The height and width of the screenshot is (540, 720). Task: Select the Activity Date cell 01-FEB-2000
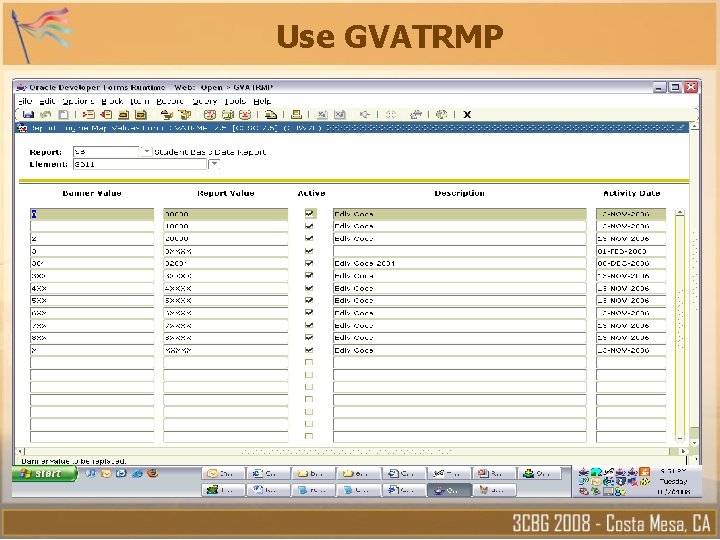(631, 251)
